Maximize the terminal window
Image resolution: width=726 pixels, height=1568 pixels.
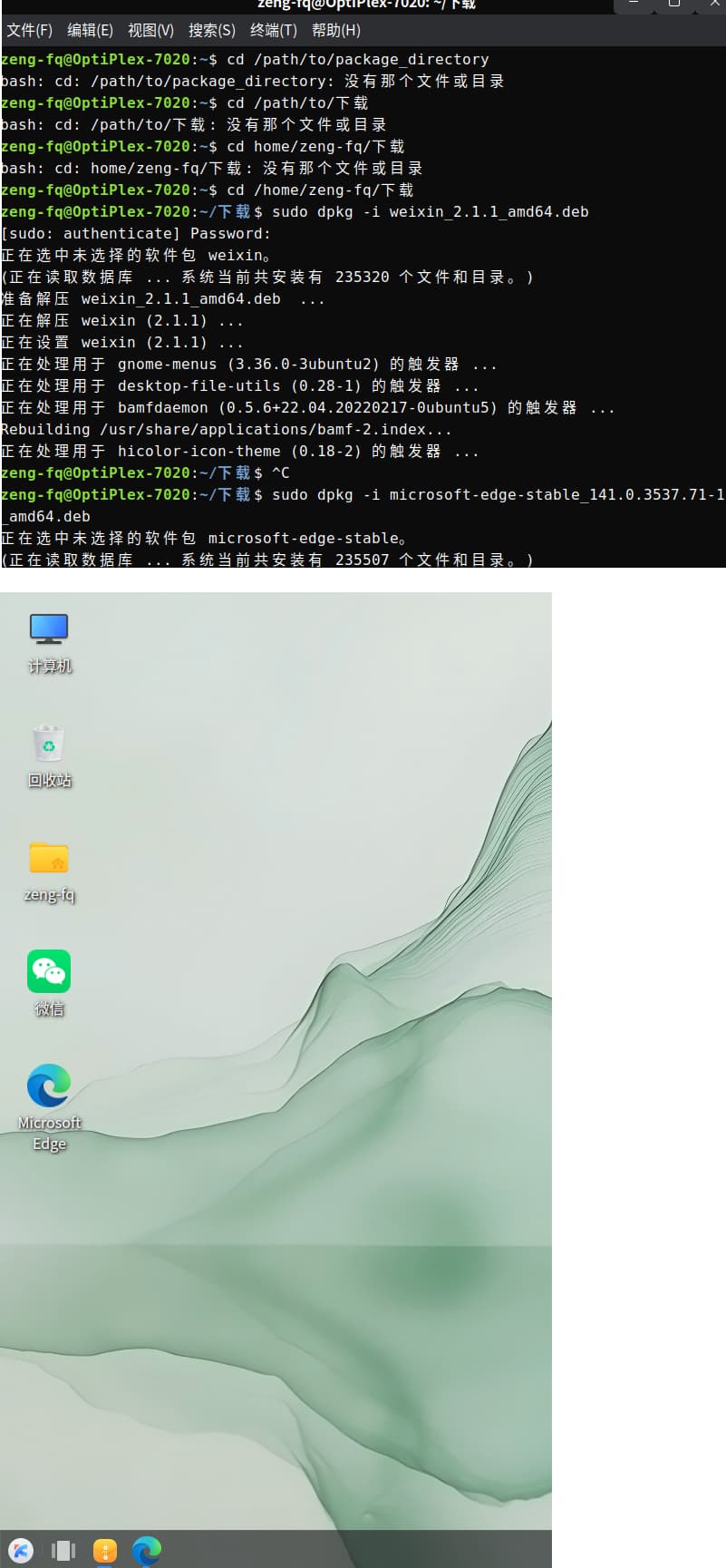[x=673, y=4]
